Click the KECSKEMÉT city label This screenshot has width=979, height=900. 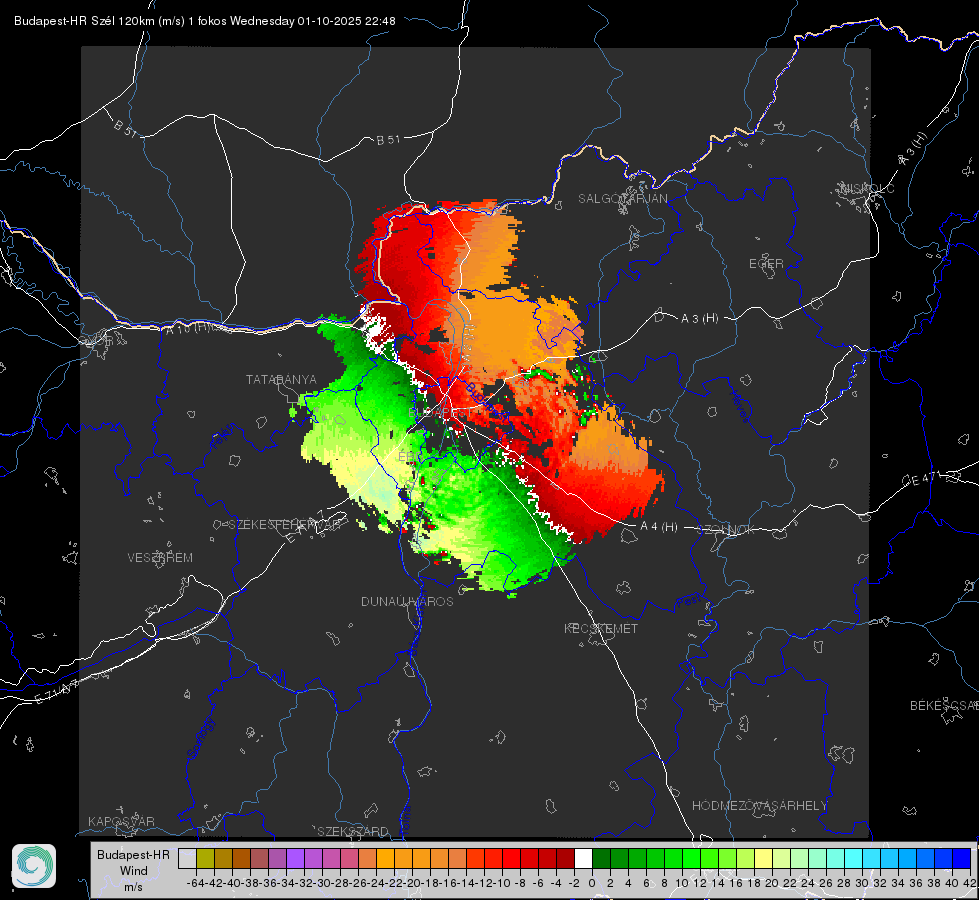click(x=601, y=629)
